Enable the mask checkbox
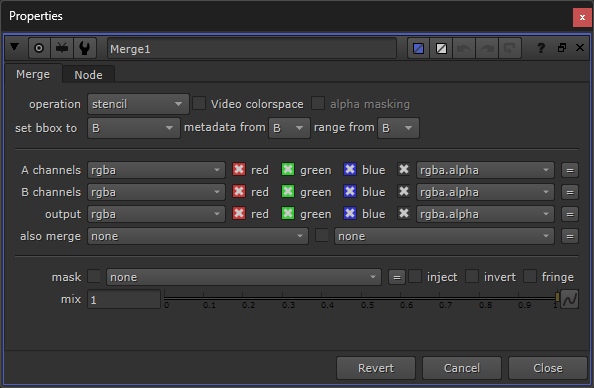Screen dimensions: 594x388 (x=94, y=276)
